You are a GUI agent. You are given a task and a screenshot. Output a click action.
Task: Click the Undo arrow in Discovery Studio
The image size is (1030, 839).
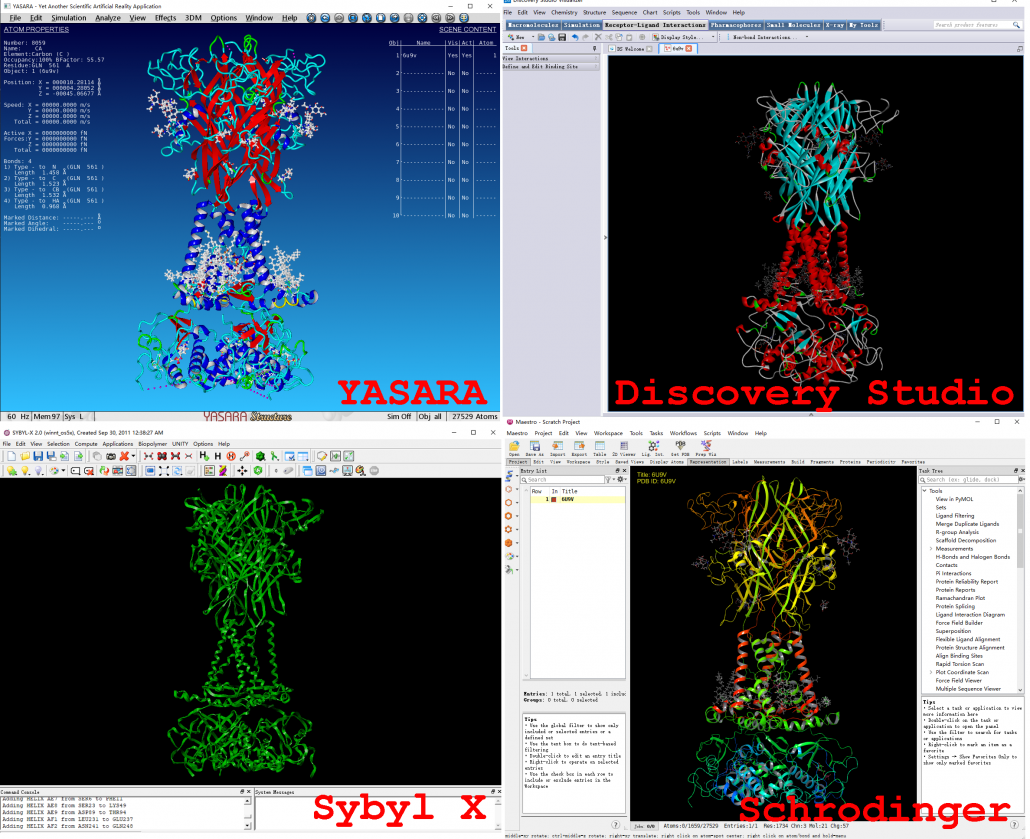[x=574, y=37]
